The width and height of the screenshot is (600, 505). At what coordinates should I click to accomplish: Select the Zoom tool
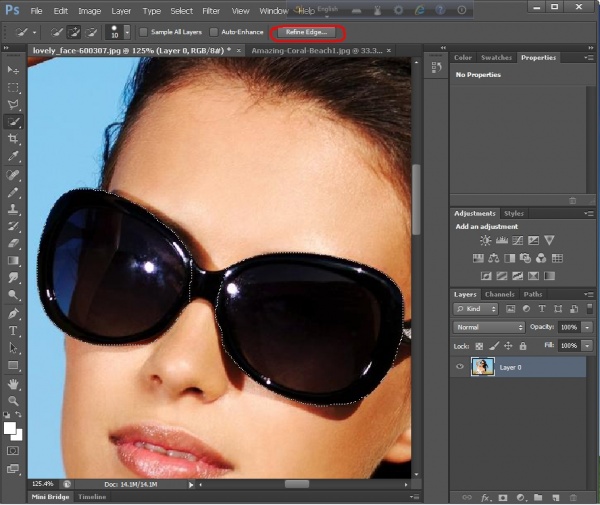tap(14, 400)
